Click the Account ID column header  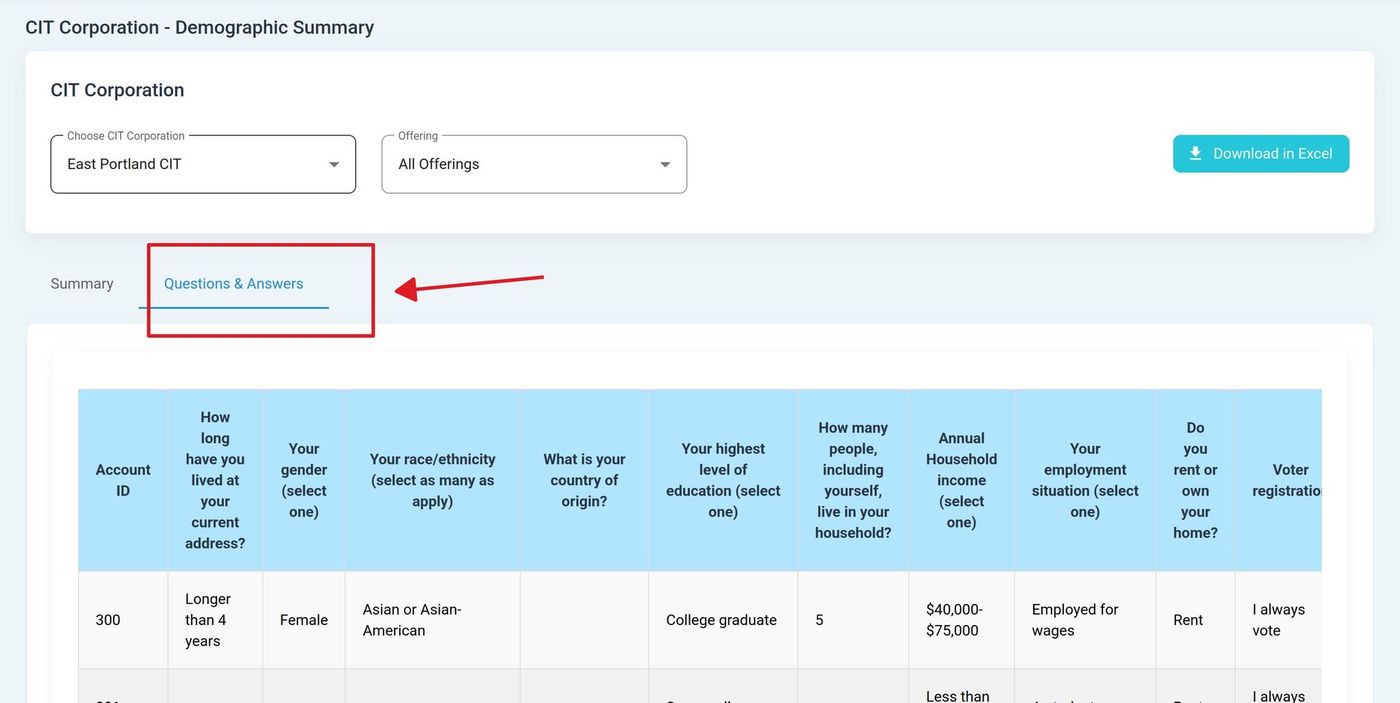pyautogui.click(x=123, y=480)
